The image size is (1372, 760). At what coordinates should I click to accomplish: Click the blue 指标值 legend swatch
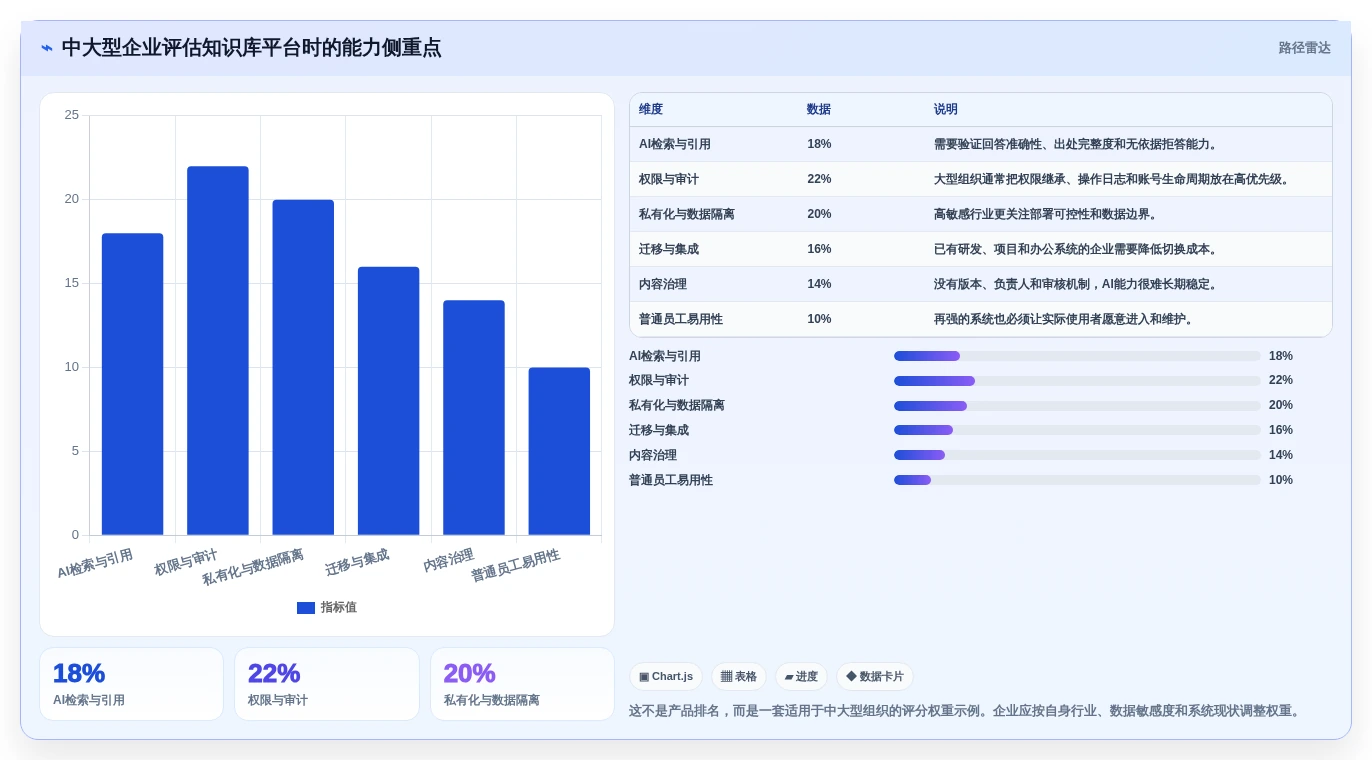point(306,608)
